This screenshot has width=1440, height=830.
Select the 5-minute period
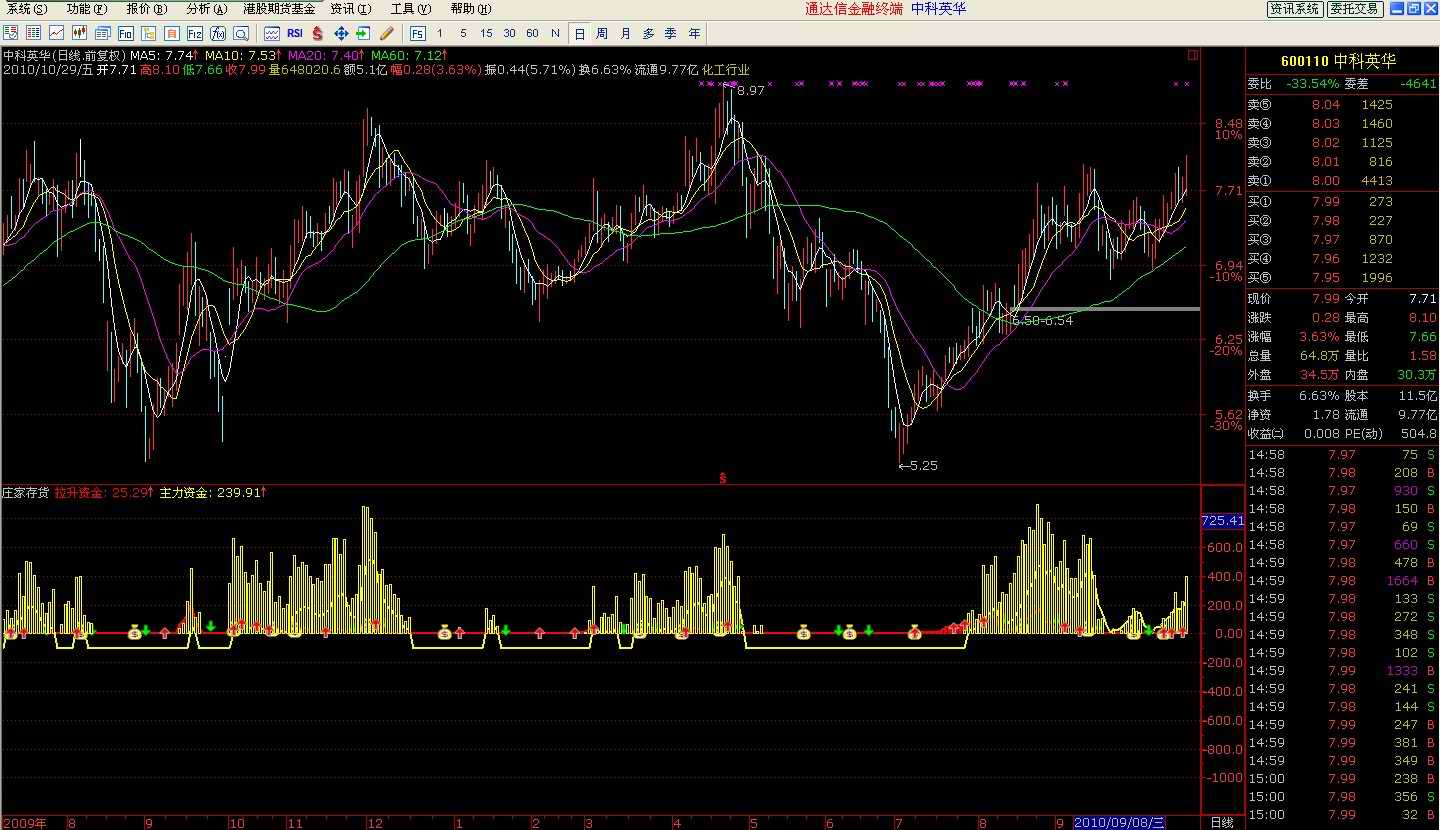tap(463, 33)
